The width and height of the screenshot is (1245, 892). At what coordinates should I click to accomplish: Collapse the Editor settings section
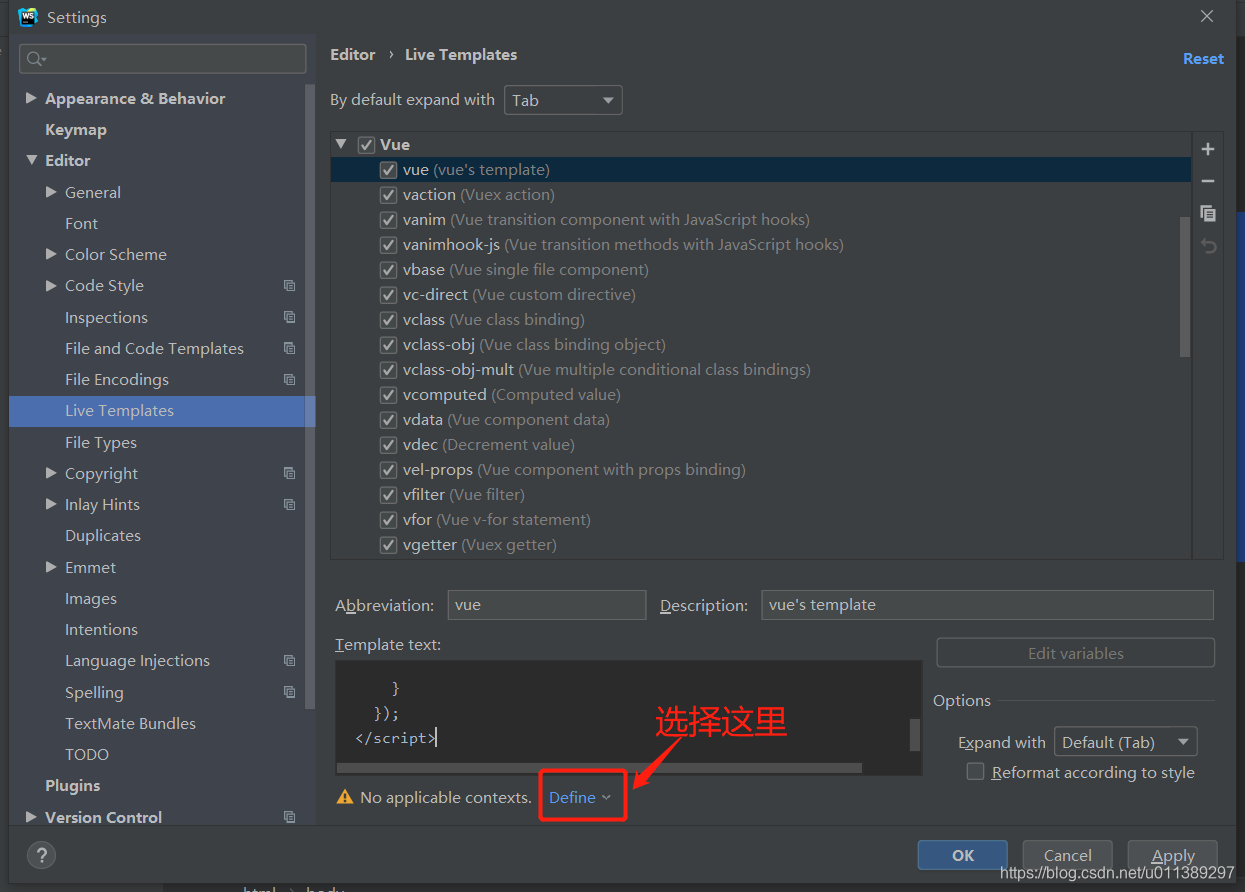[x=31, y=160]
